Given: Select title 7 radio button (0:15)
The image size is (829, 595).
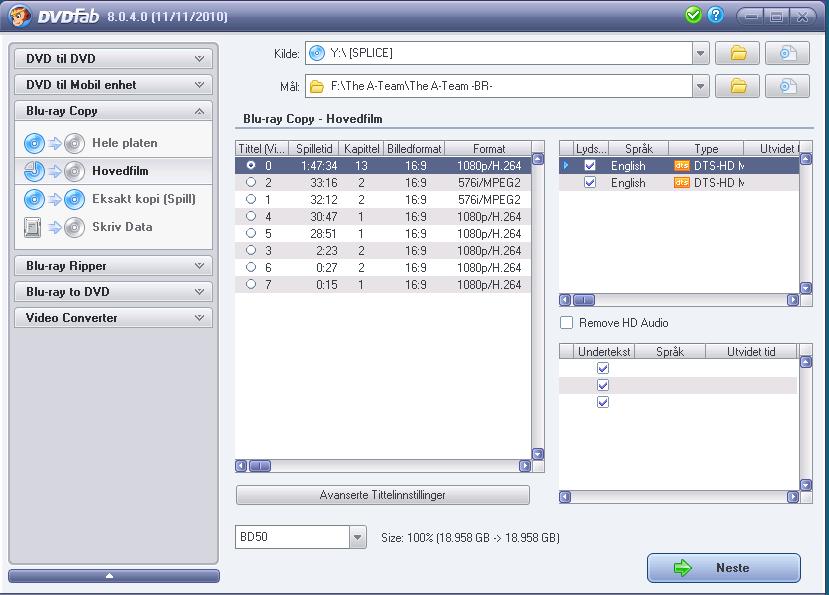Looking at the screenshot, I should tap(251, 284).
